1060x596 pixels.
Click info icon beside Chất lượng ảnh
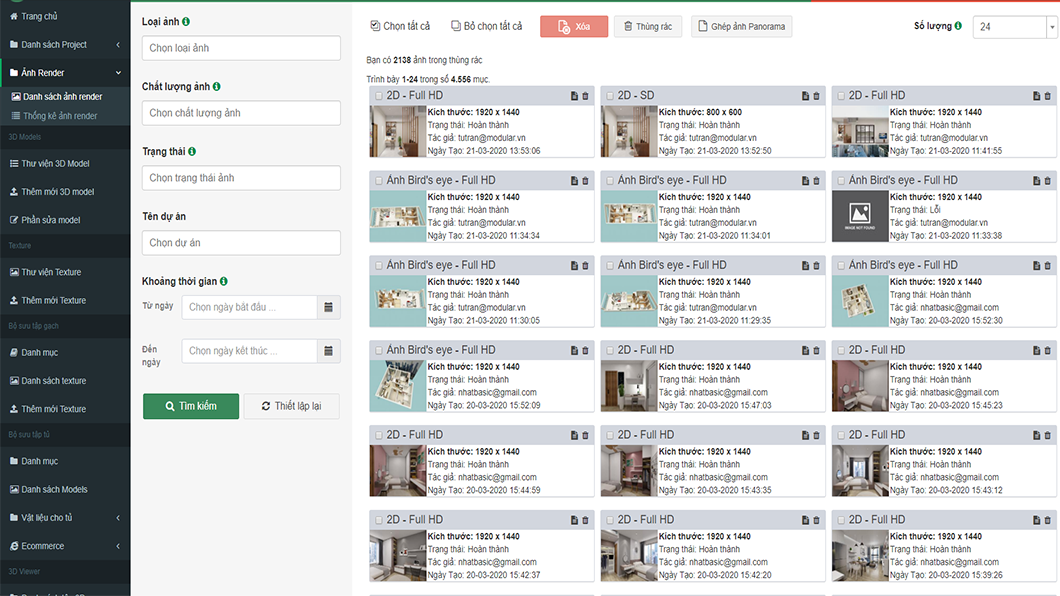pyautogui.click(x=217, y=87)
